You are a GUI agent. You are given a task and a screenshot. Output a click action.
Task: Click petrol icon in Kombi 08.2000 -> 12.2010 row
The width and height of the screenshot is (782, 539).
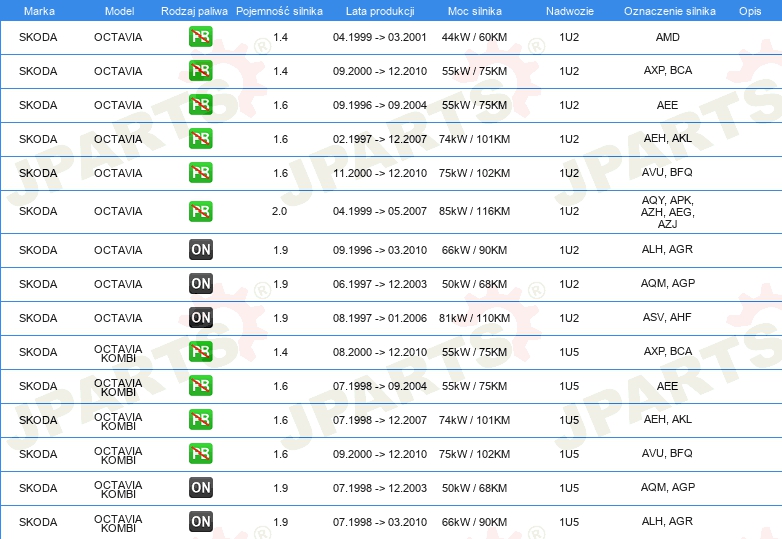[200, 352]
